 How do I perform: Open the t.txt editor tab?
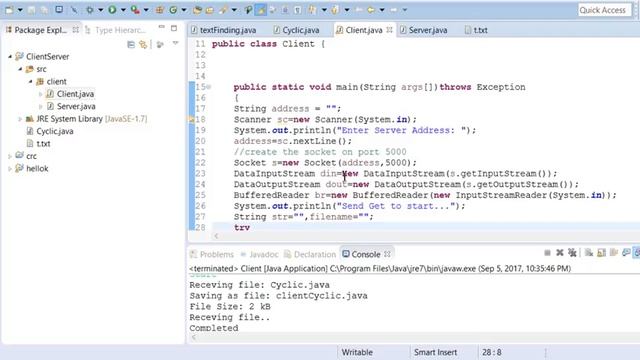[x=476, y=30]
